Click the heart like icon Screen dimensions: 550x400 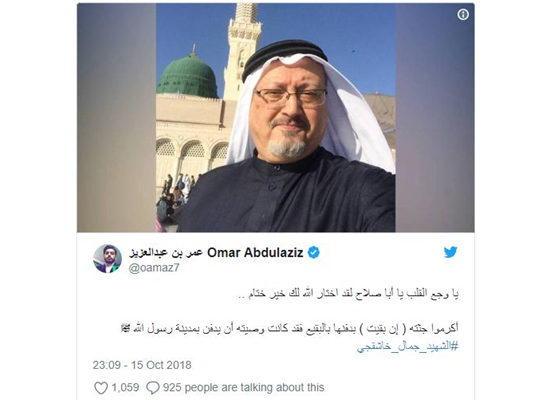tap(101, 388)
